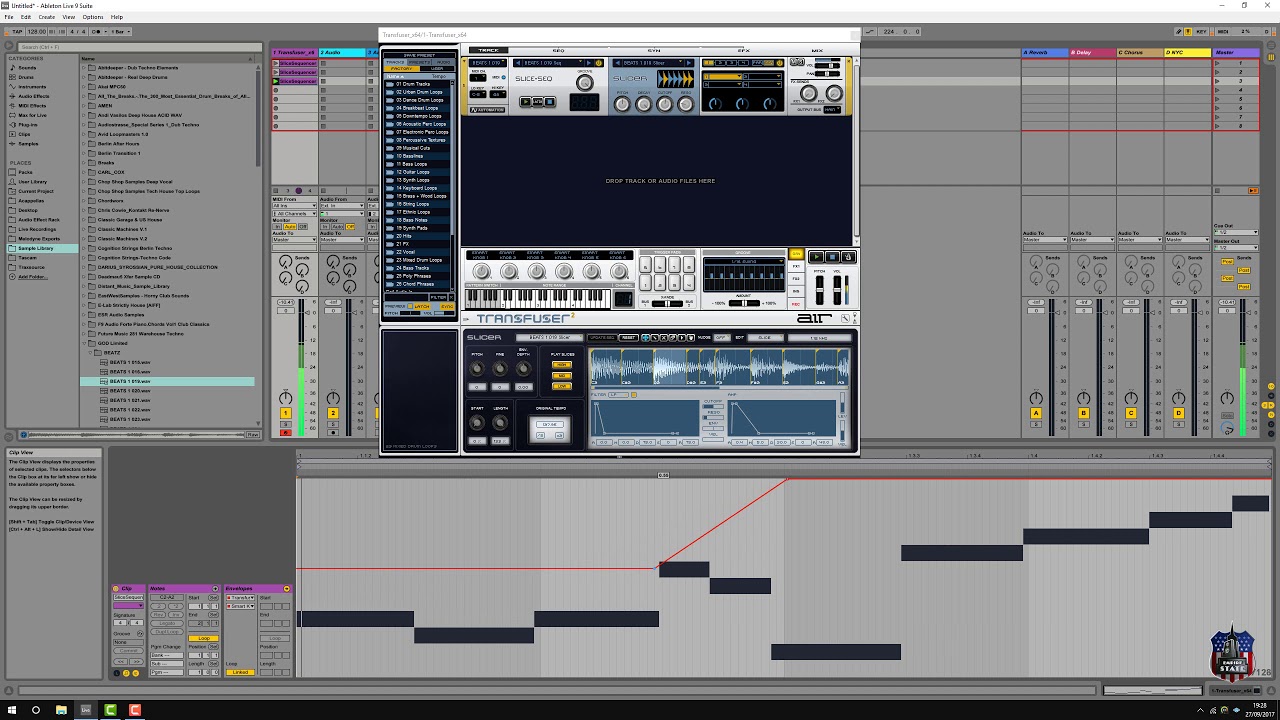
Task: Arm track 1 for recording
Action: [x=285, y=432]
